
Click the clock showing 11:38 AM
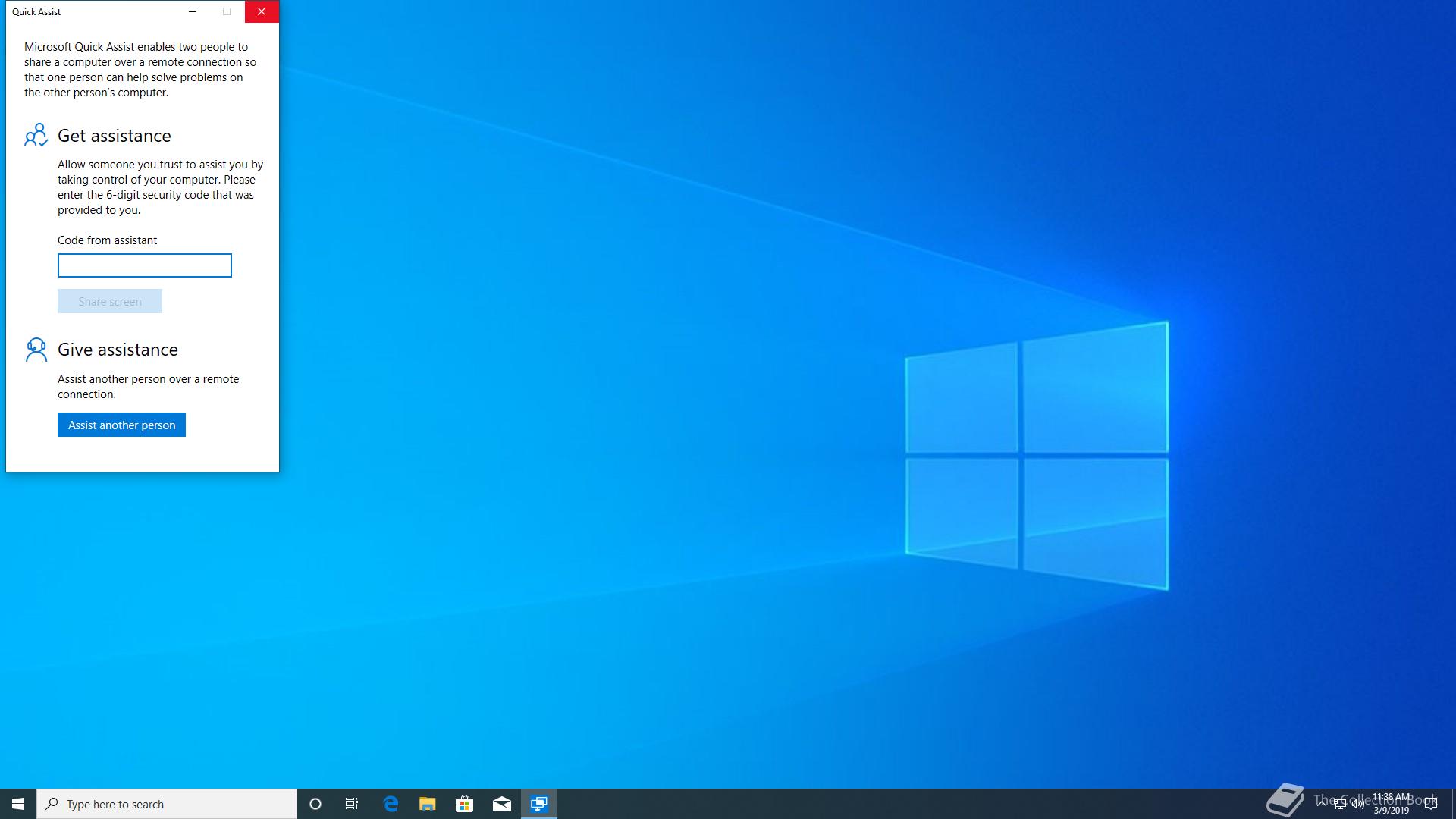(1392, 804)
